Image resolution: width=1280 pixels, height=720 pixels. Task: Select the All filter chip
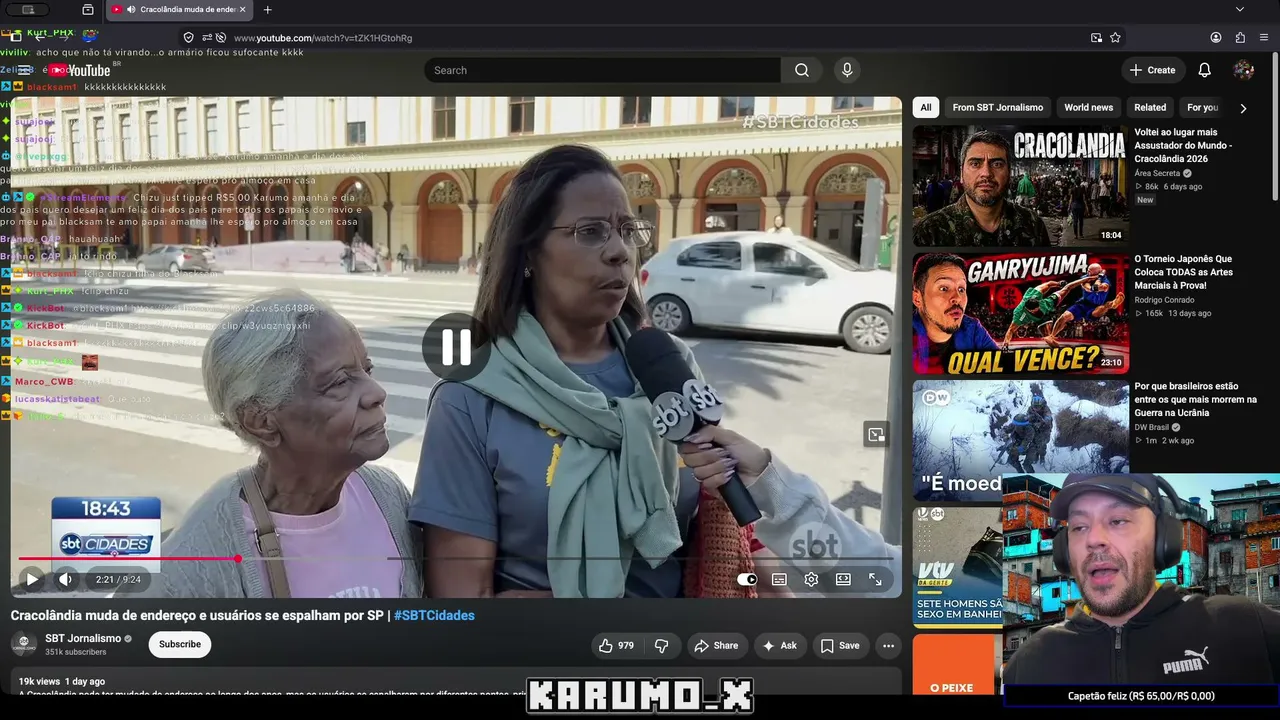point(926,108)
